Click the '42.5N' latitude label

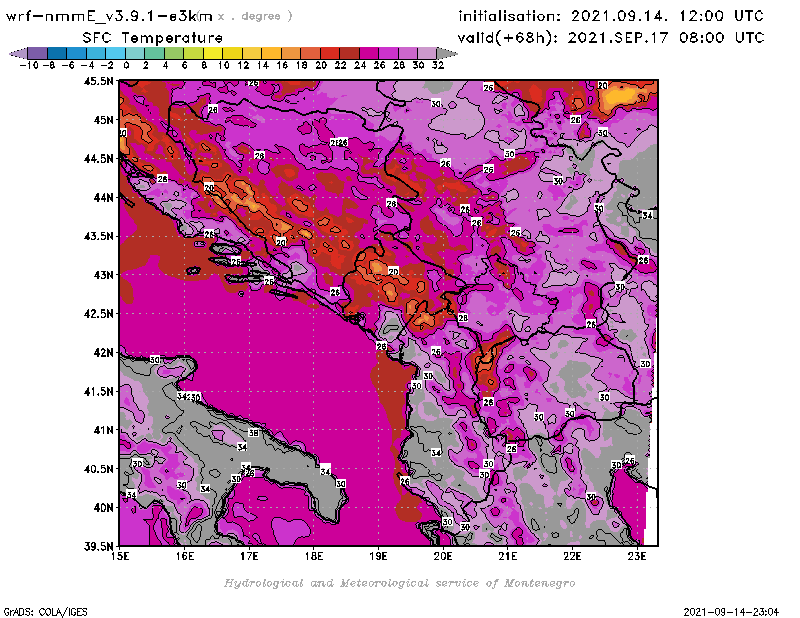click(98, 313)
